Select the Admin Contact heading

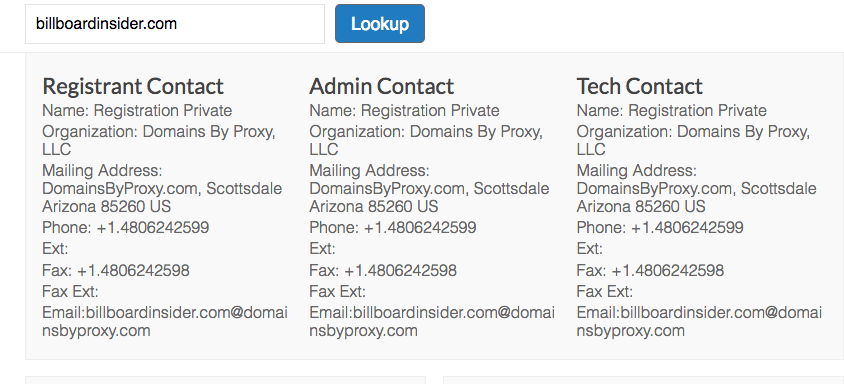tap(382, 86)
